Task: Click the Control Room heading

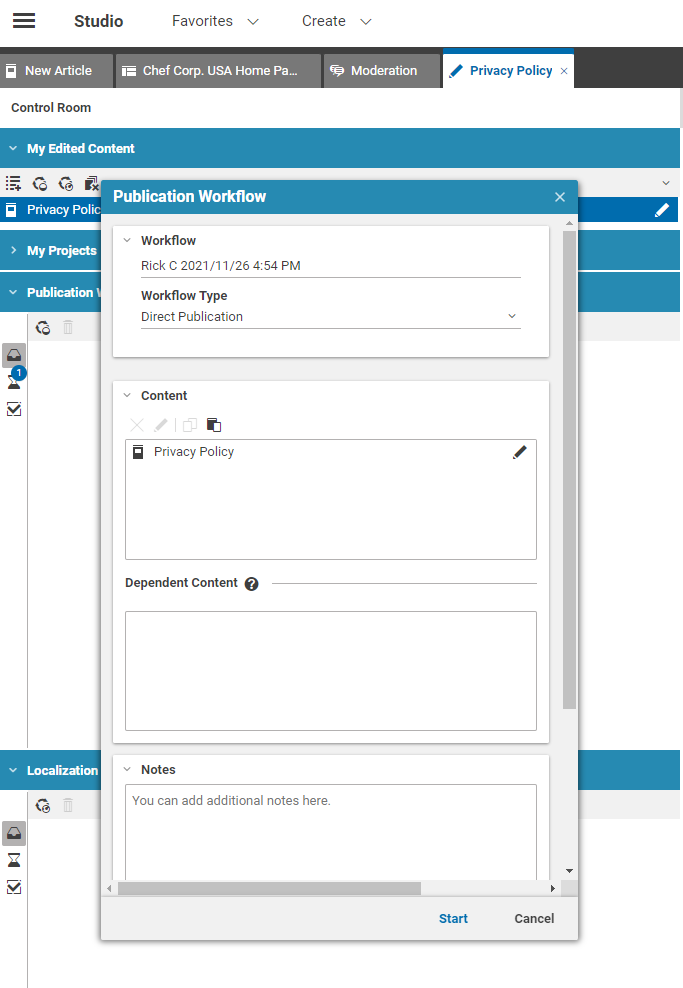Action: pos(51,108)
